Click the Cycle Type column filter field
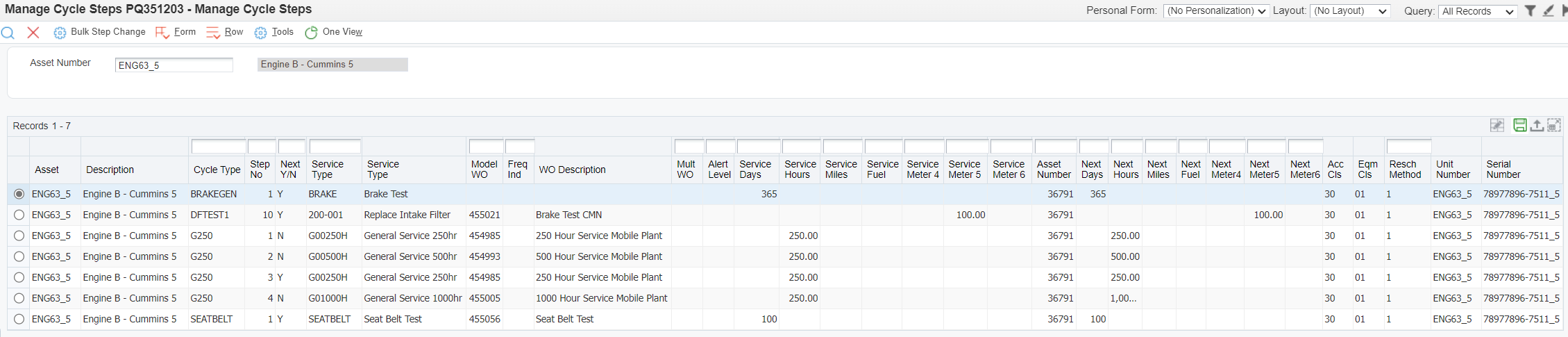The image size is (1568, 337). click(218, 147)
